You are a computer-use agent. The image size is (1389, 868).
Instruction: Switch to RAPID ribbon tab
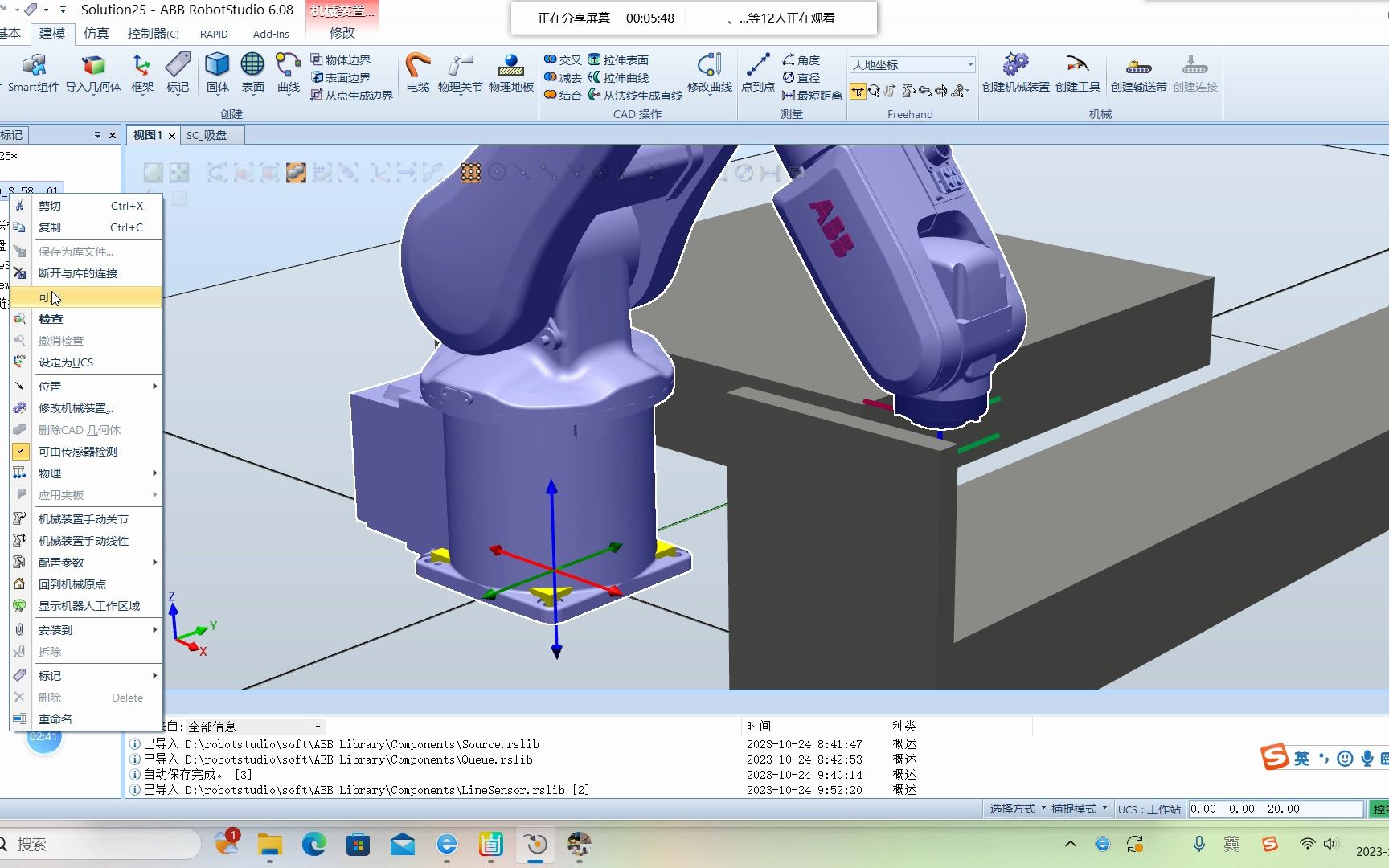pyautogui.click(x=214, y=34)
